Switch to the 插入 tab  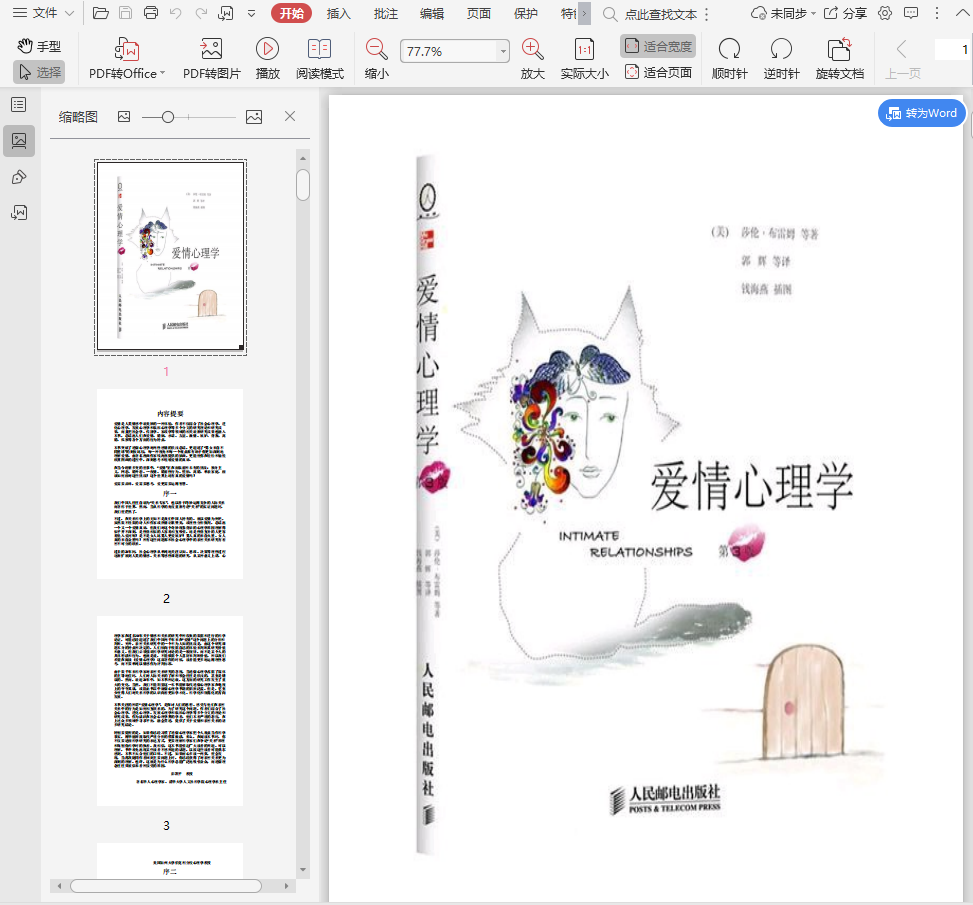[339, 13]
